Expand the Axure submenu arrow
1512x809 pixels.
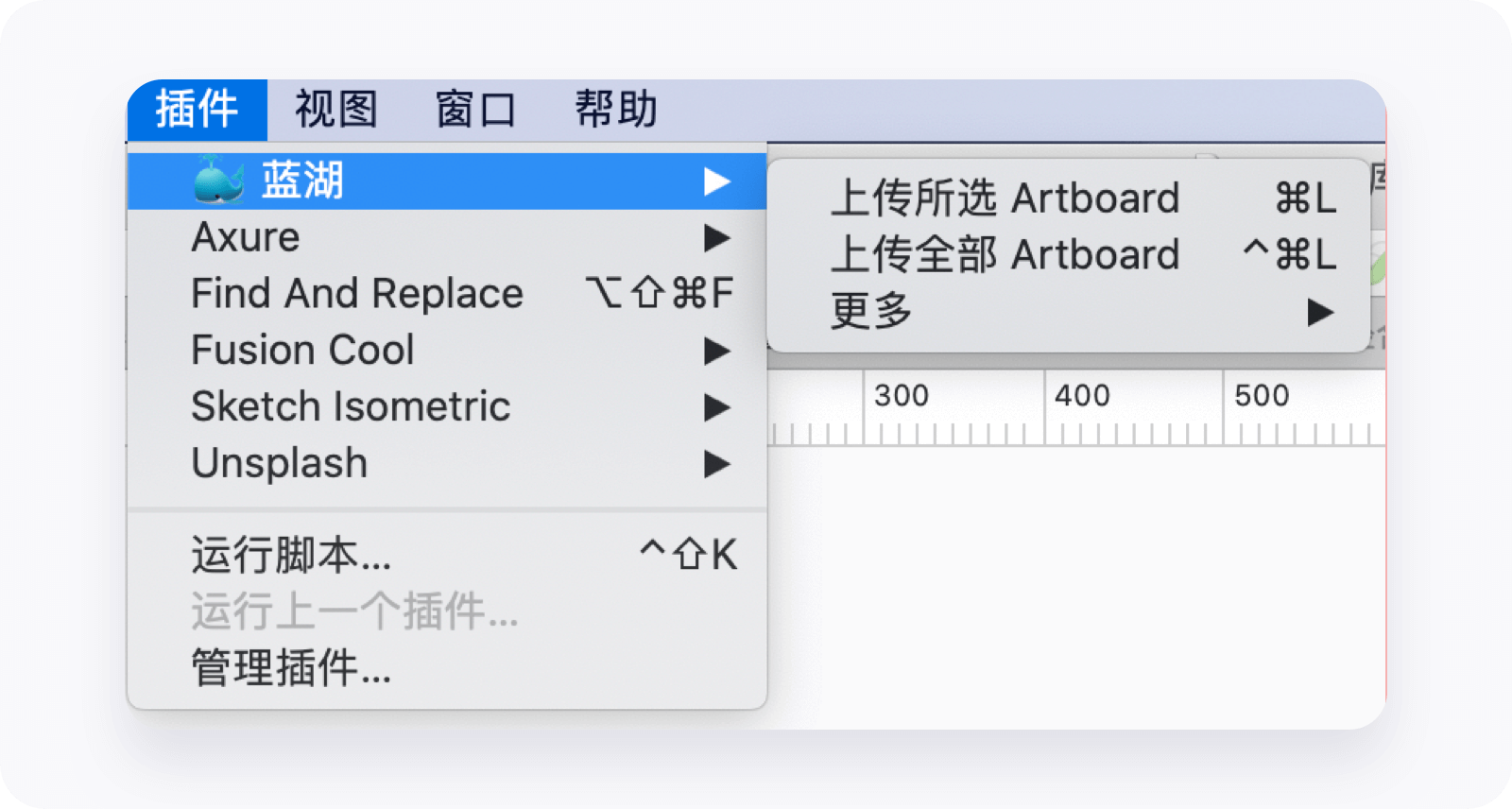[717, 237]
